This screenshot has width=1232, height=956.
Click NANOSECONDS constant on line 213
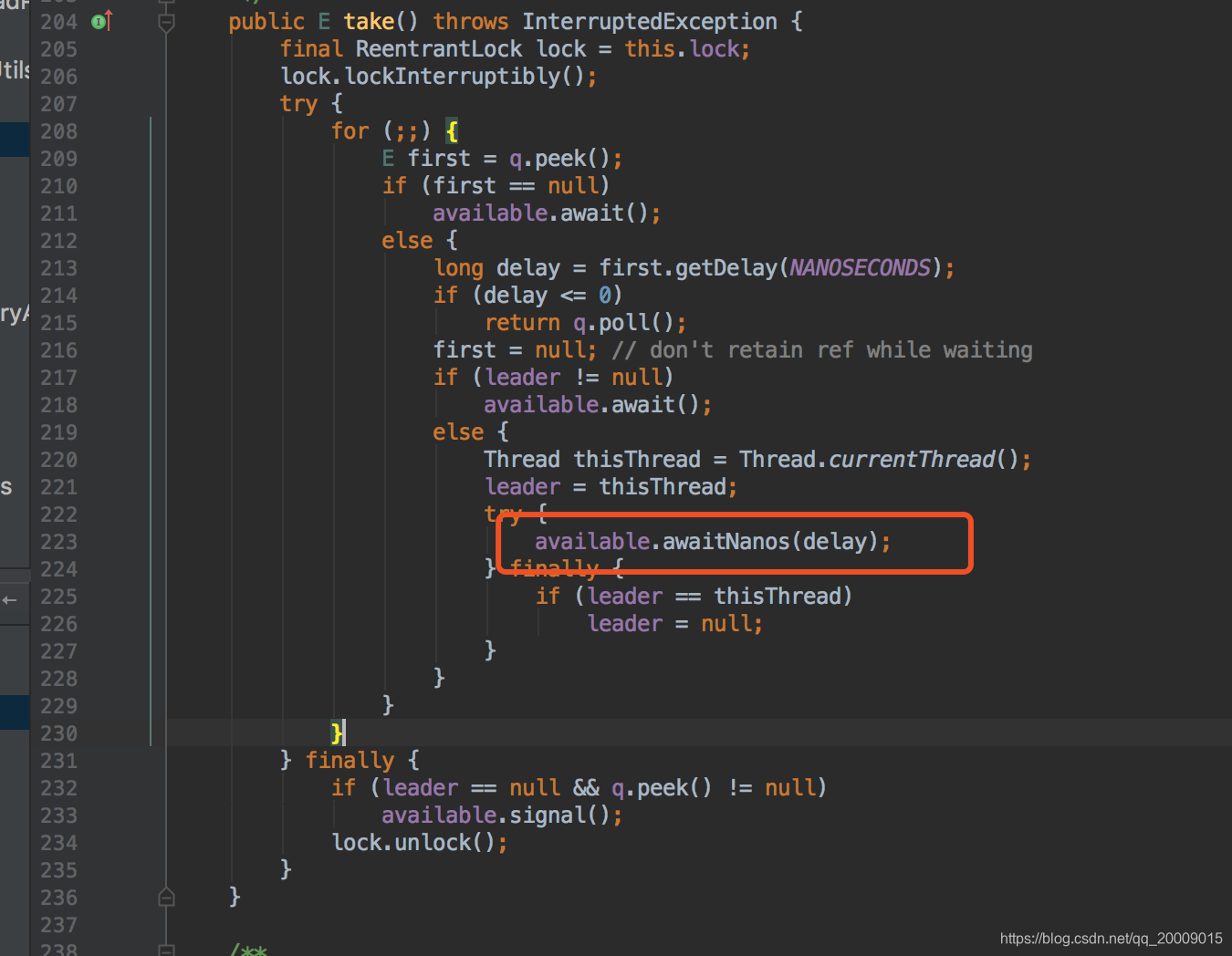pyautogui.click(x=860, y=267)
